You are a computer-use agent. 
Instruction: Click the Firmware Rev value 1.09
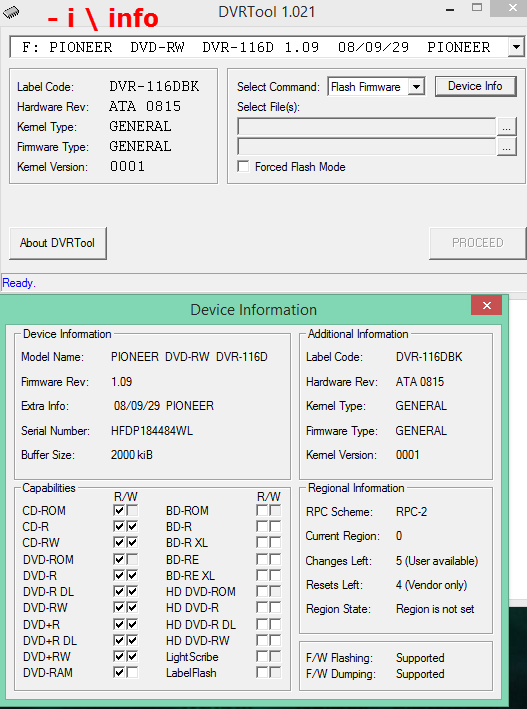[x=122, y=382]
